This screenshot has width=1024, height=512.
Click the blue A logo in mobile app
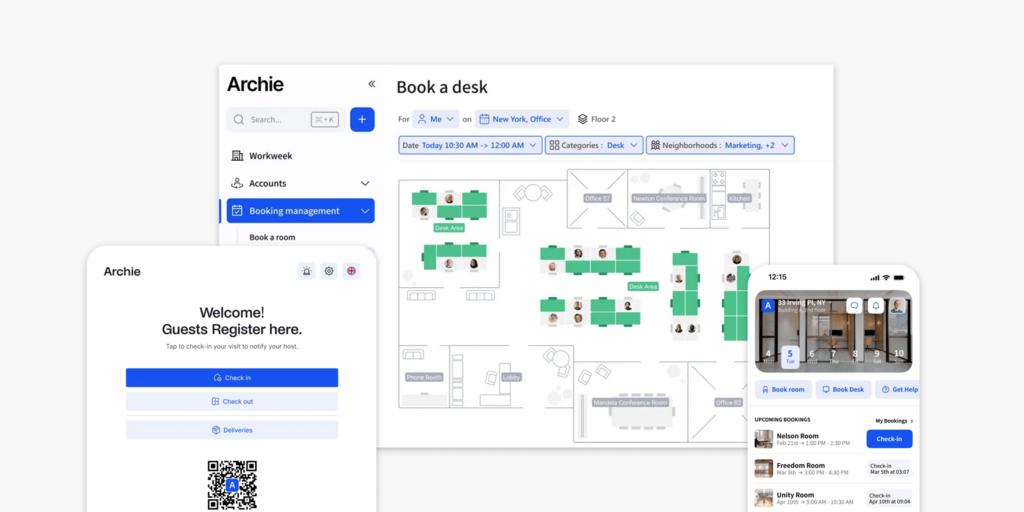click(x=768, y=306)
